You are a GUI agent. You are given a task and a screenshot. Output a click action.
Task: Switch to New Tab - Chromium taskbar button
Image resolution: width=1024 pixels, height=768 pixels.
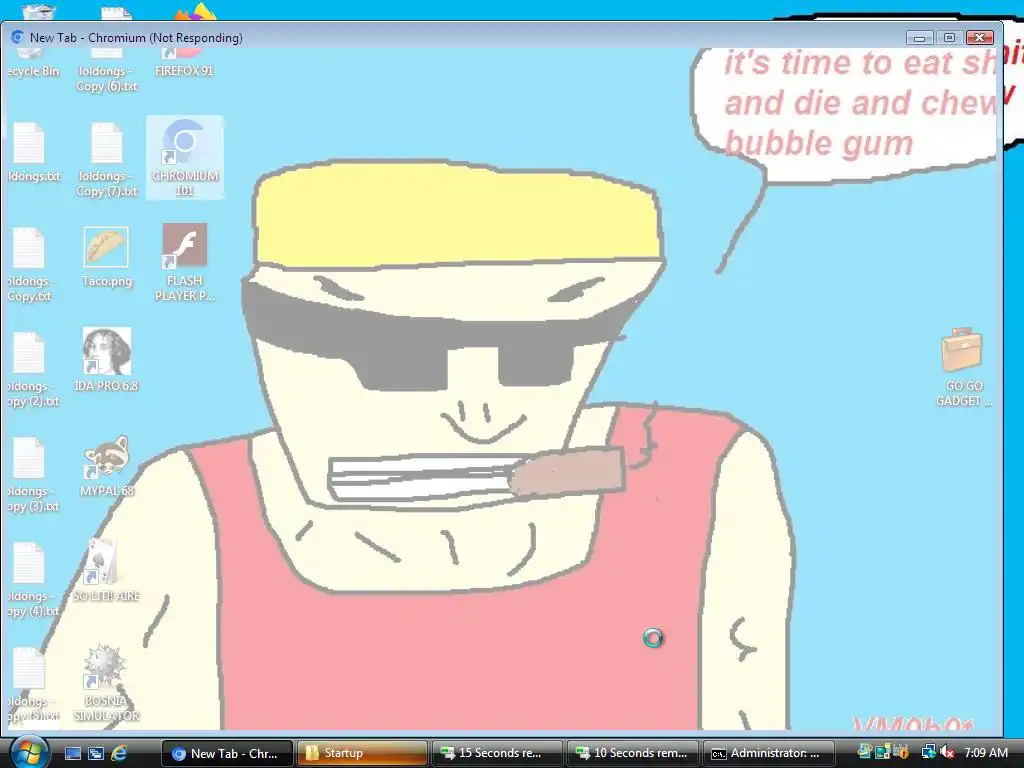tap(227, 753)
